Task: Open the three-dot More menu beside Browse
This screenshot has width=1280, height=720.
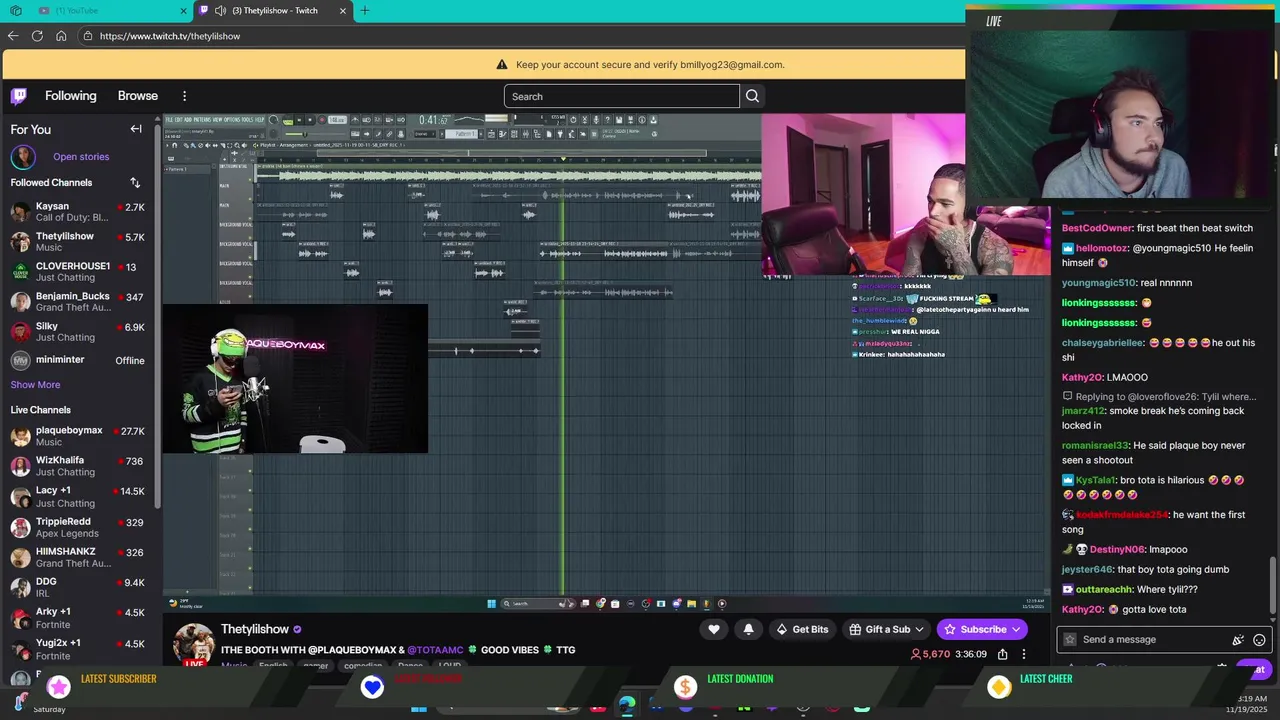Action: click(184, 96)
